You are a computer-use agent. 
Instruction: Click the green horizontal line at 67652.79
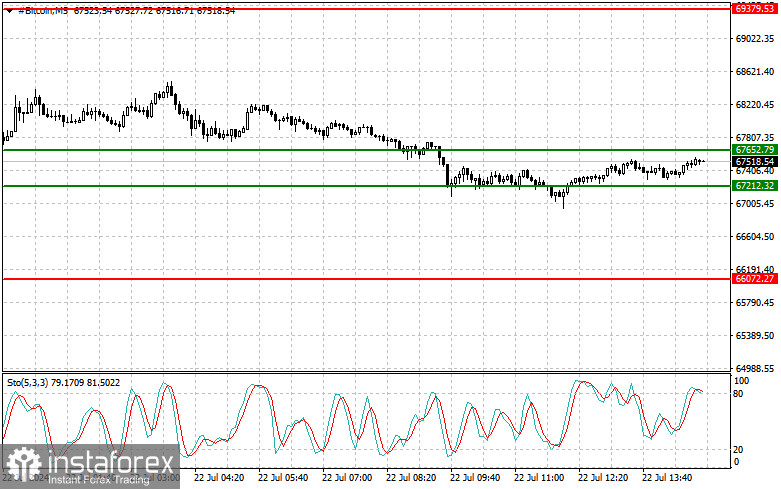tap(367, 149)
